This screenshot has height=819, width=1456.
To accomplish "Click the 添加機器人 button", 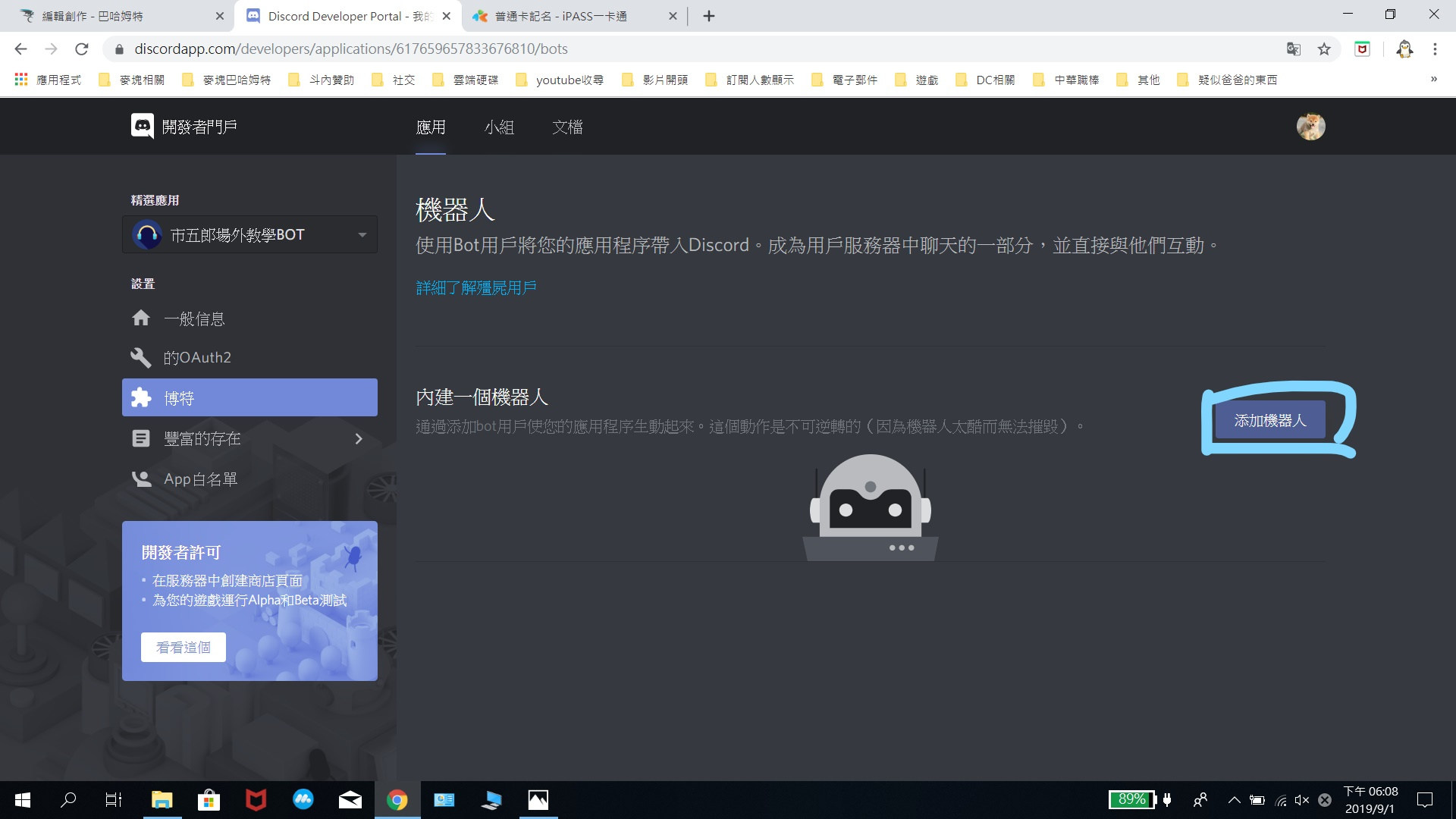I will [x=1270, y=420].
